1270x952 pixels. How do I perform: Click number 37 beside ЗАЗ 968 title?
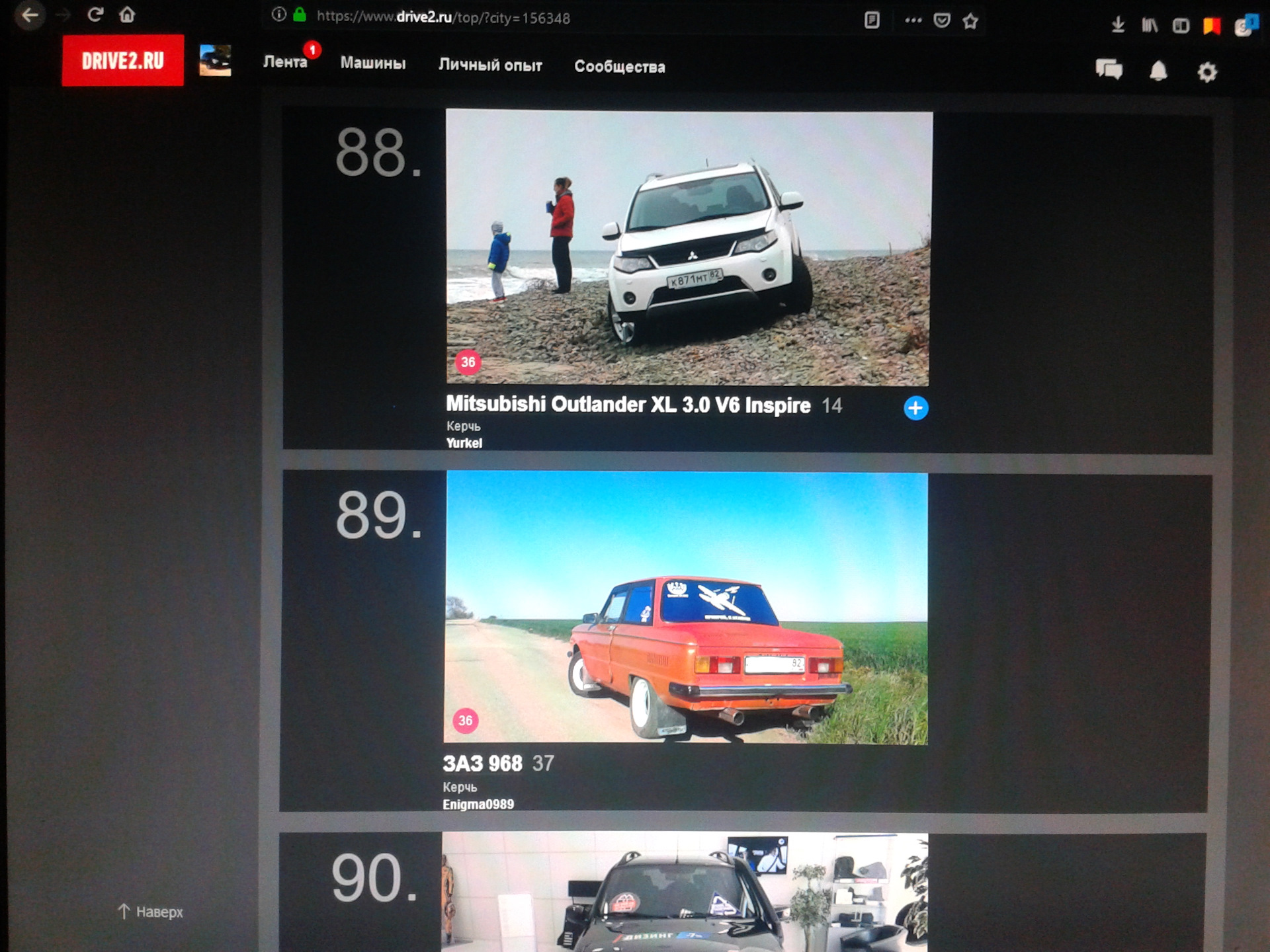[x=544, y=764]
